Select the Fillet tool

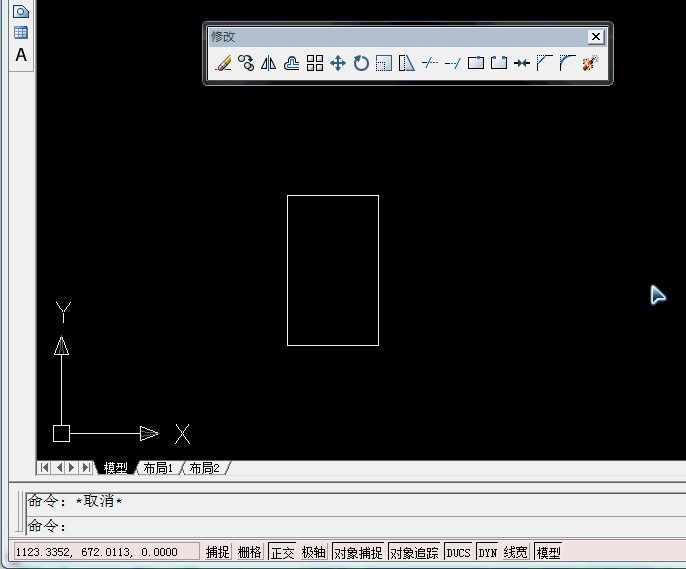[x=567, y=63]
